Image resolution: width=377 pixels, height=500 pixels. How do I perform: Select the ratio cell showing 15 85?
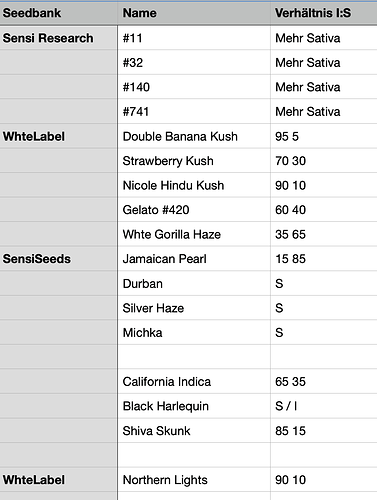(324, 259)
